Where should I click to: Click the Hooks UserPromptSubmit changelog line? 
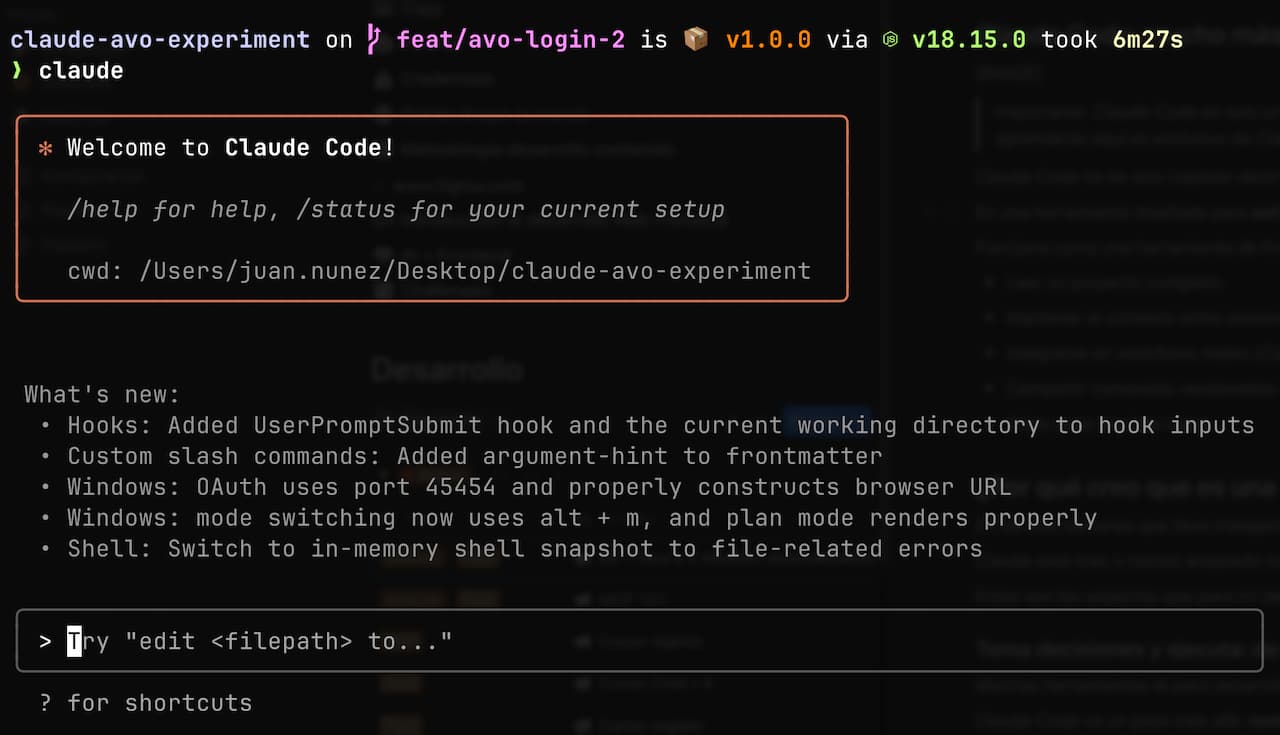(660, 425)
